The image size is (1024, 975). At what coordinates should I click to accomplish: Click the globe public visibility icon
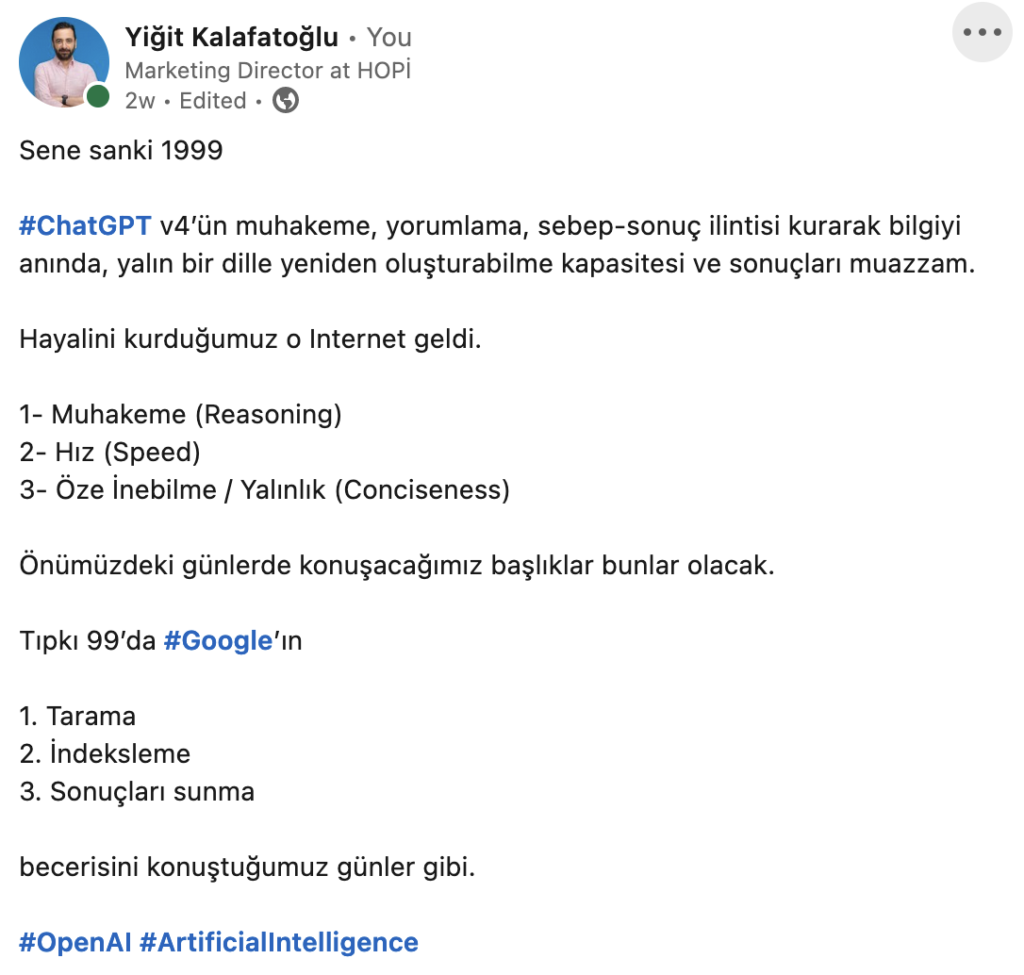[285, 101]
